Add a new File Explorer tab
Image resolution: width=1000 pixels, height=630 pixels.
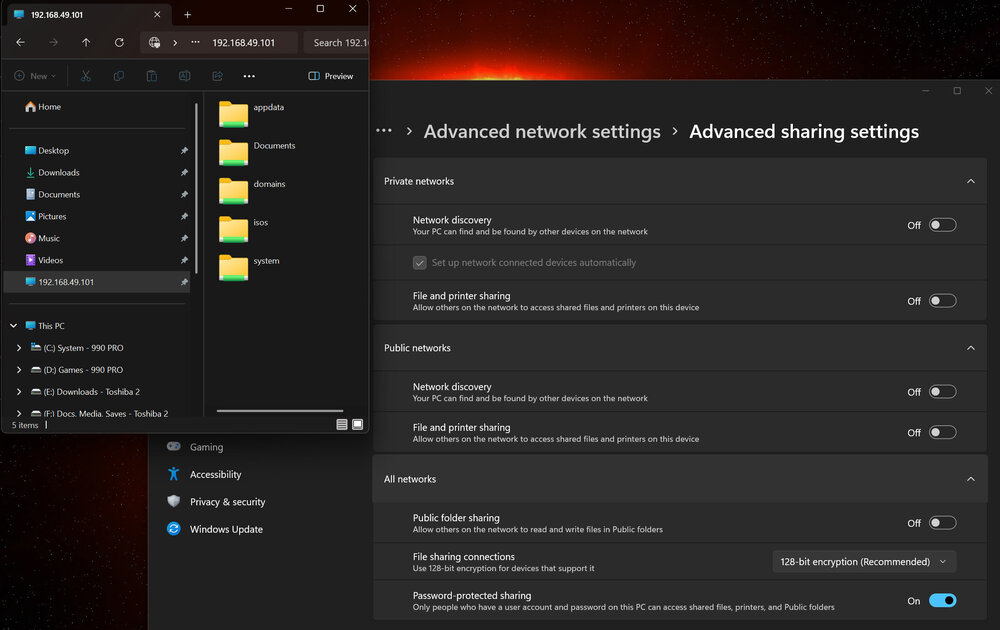188,15
